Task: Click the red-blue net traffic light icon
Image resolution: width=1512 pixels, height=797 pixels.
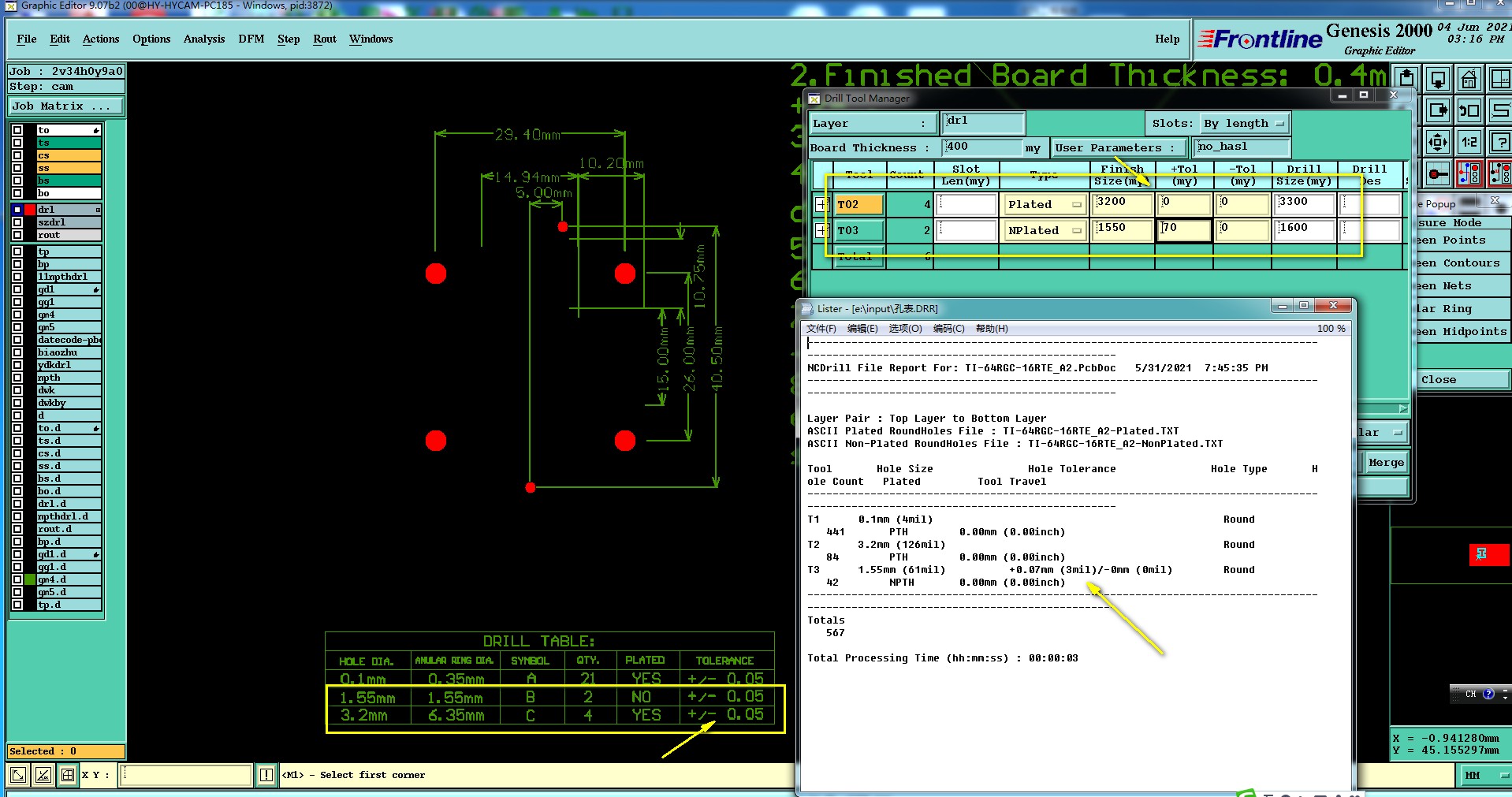Action: pyautogui.click(x=1469, y=173)
